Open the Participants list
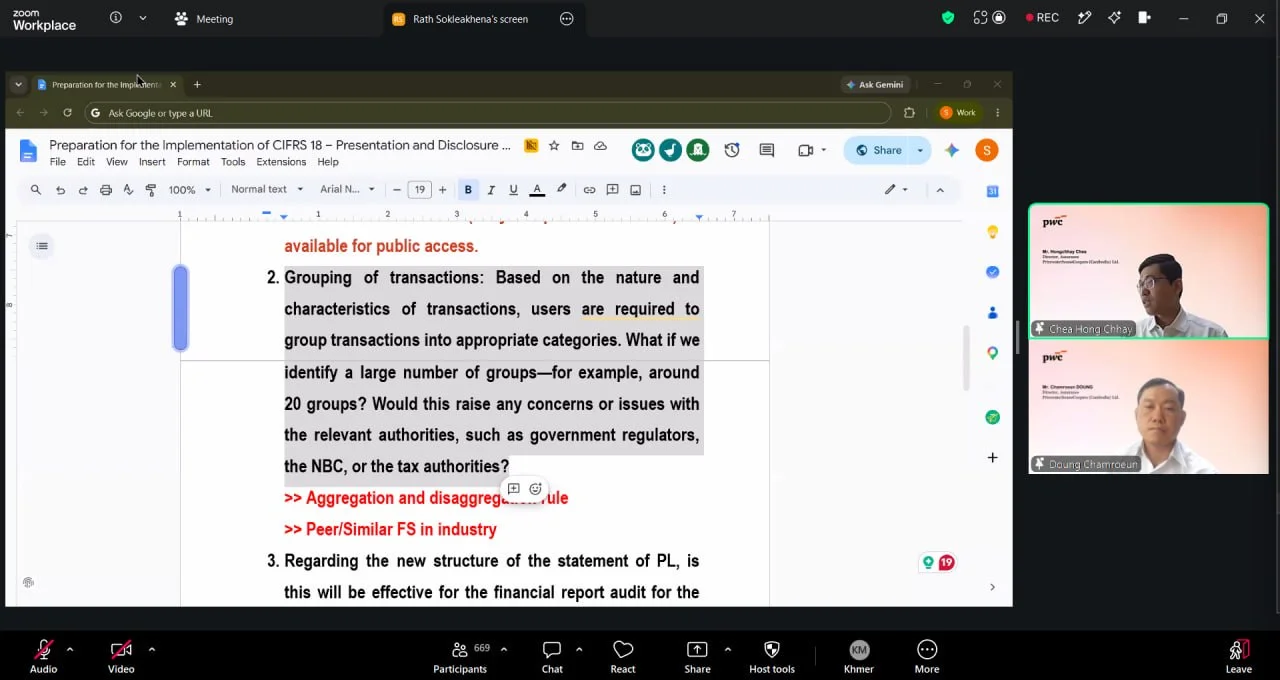The height and width of the screenshot is (680, 1280). pyautogui.click(x=460, y=656)
